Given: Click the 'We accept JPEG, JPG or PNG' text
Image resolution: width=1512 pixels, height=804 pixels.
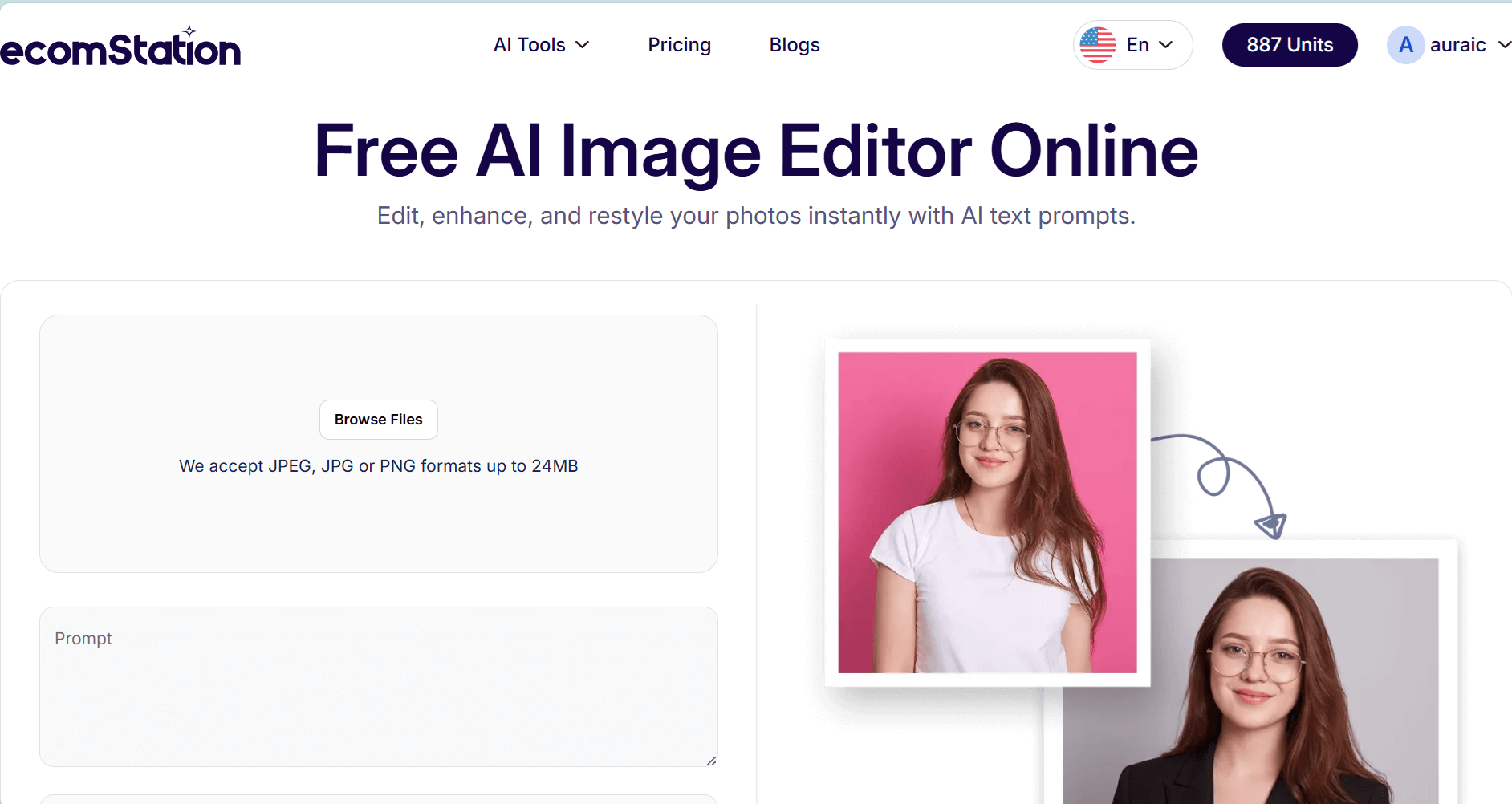Looking at the screenshot, I should (379, 466).
